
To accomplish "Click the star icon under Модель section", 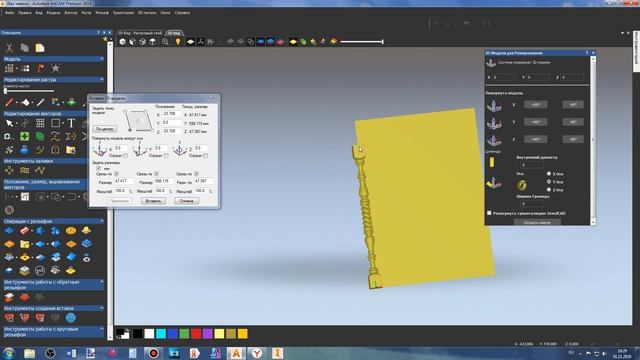I will (56, 69).
